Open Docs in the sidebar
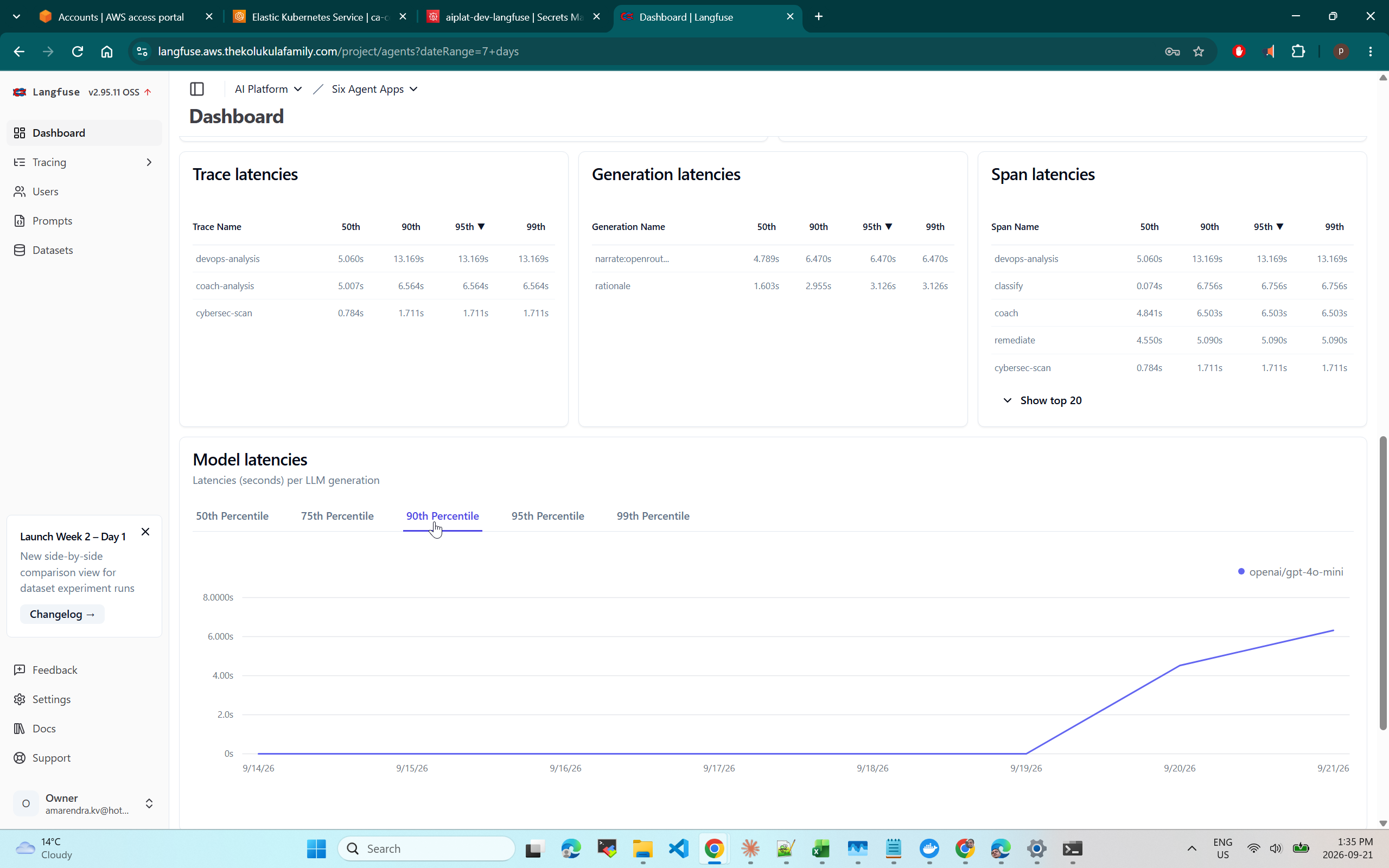The image size is (1389, 868). (x=85, y=729)
